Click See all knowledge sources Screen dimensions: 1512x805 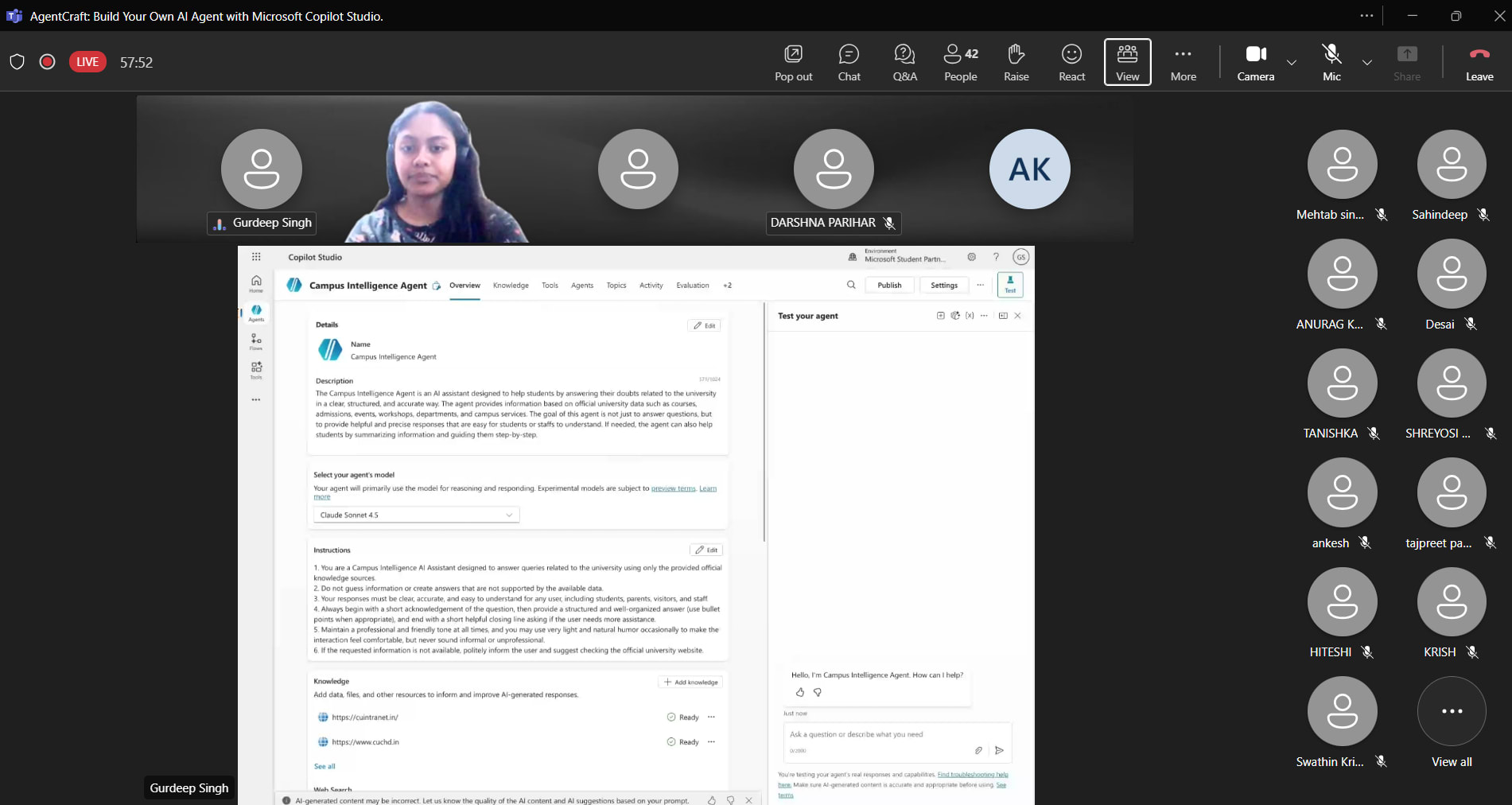point(325,767)
